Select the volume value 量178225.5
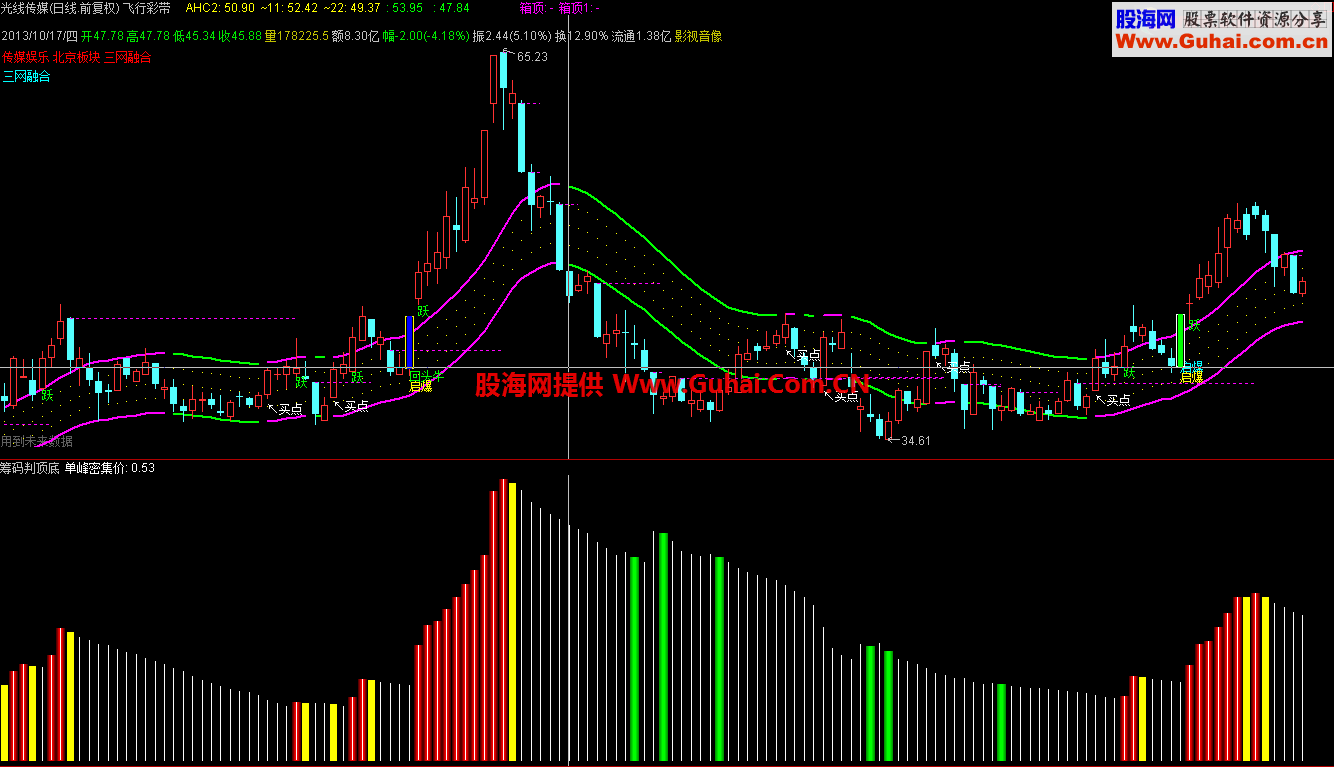Viewport: 1334px width, 767px height. [297, 36]
